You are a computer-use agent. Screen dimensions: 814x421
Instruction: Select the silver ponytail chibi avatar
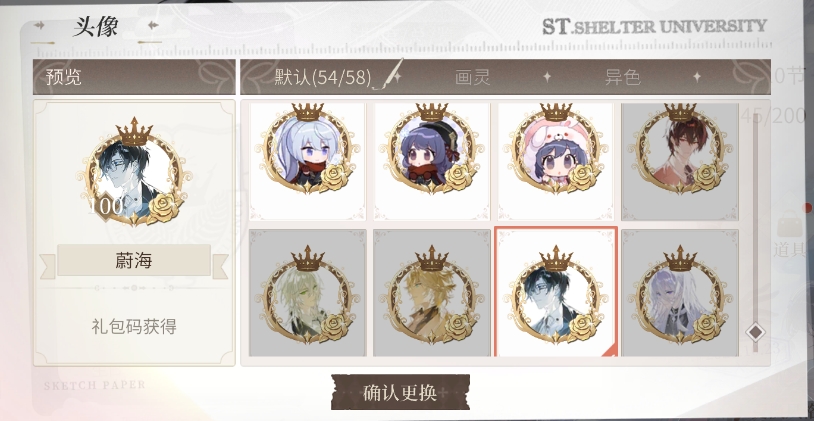click(308, 161)
